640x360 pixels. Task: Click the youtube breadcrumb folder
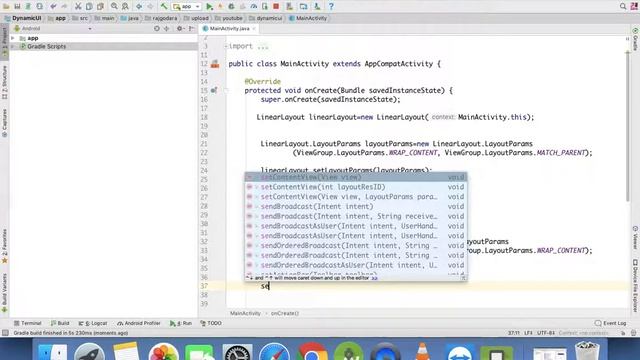pyautogui.click(x=229, y=18)
